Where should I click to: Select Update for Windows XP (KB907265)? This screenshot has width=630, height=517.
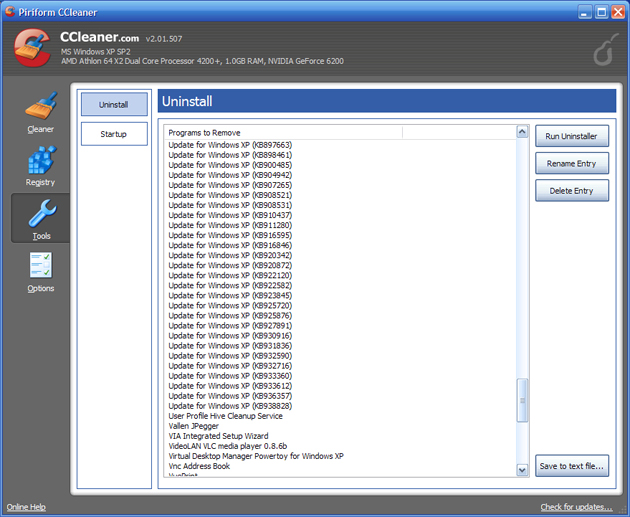230,185
